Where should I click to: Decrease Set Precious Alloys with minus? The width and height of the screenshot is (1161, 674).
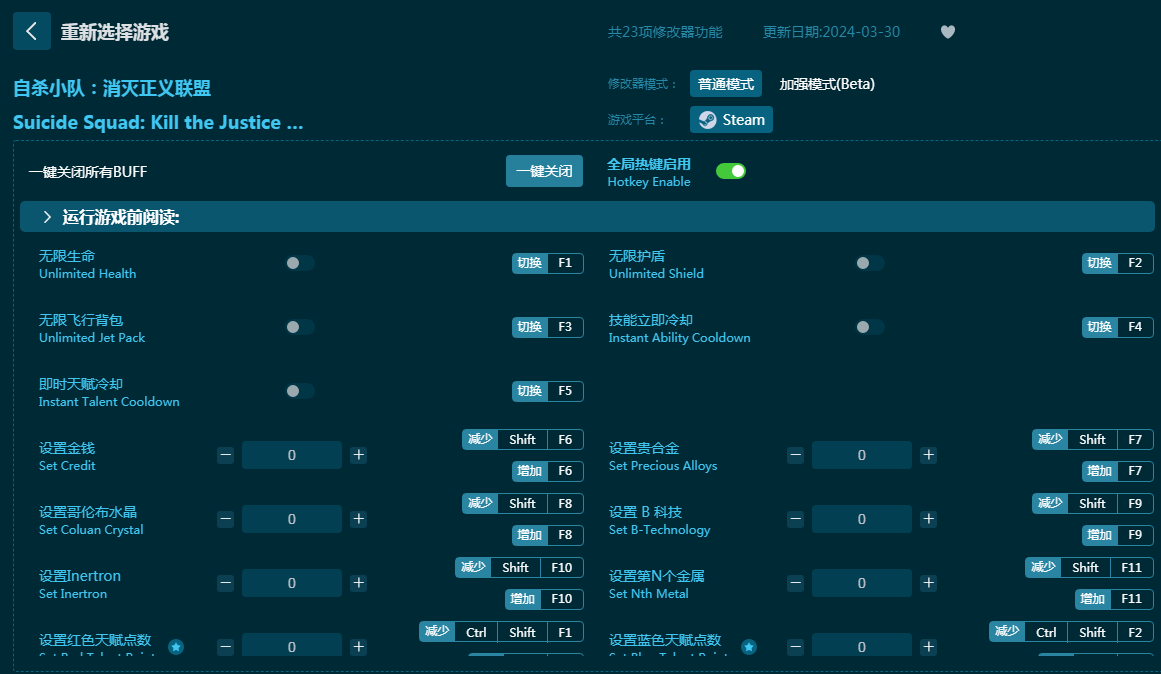(796, 455)
